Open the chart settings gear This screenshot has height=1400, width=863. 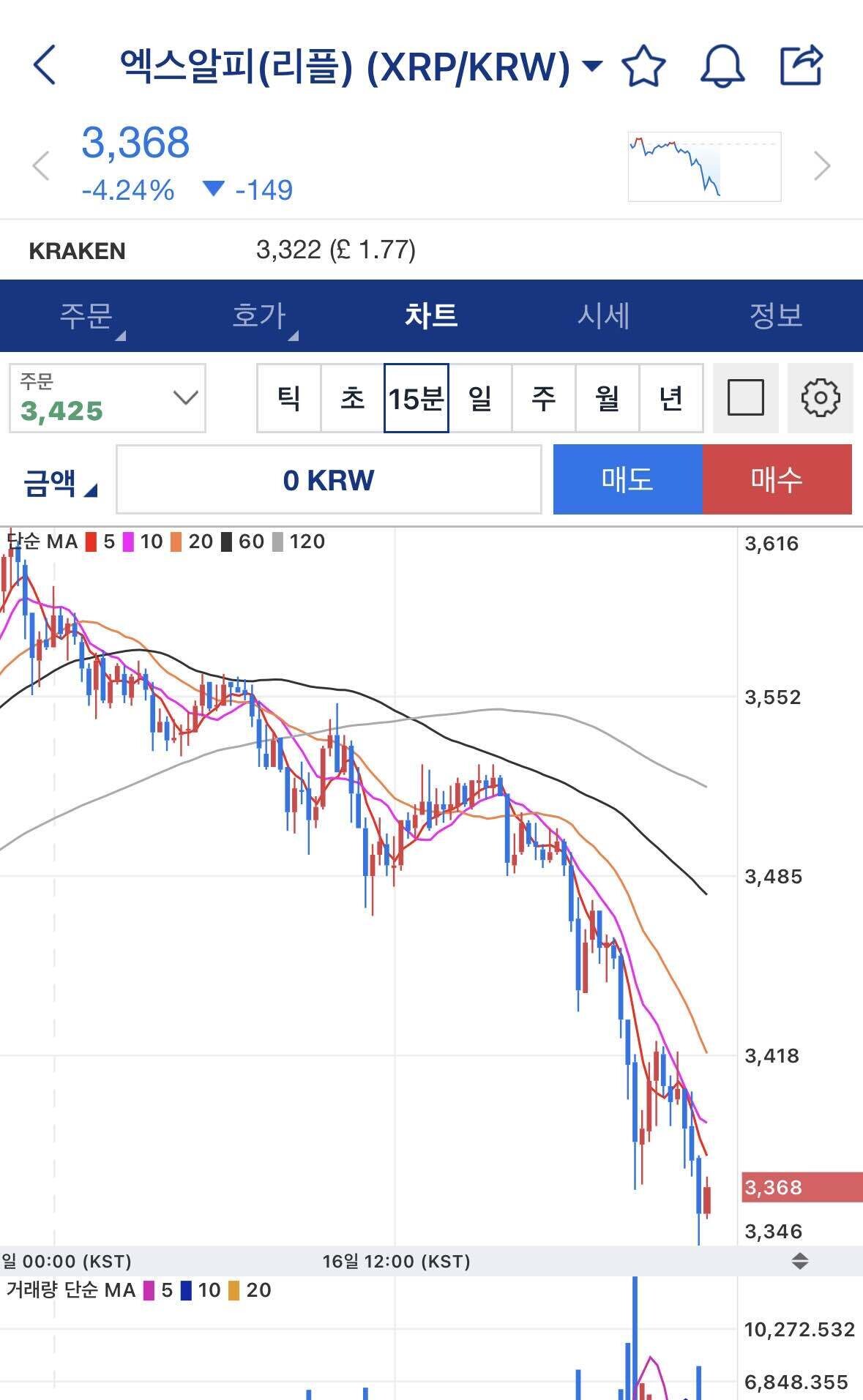821,398
